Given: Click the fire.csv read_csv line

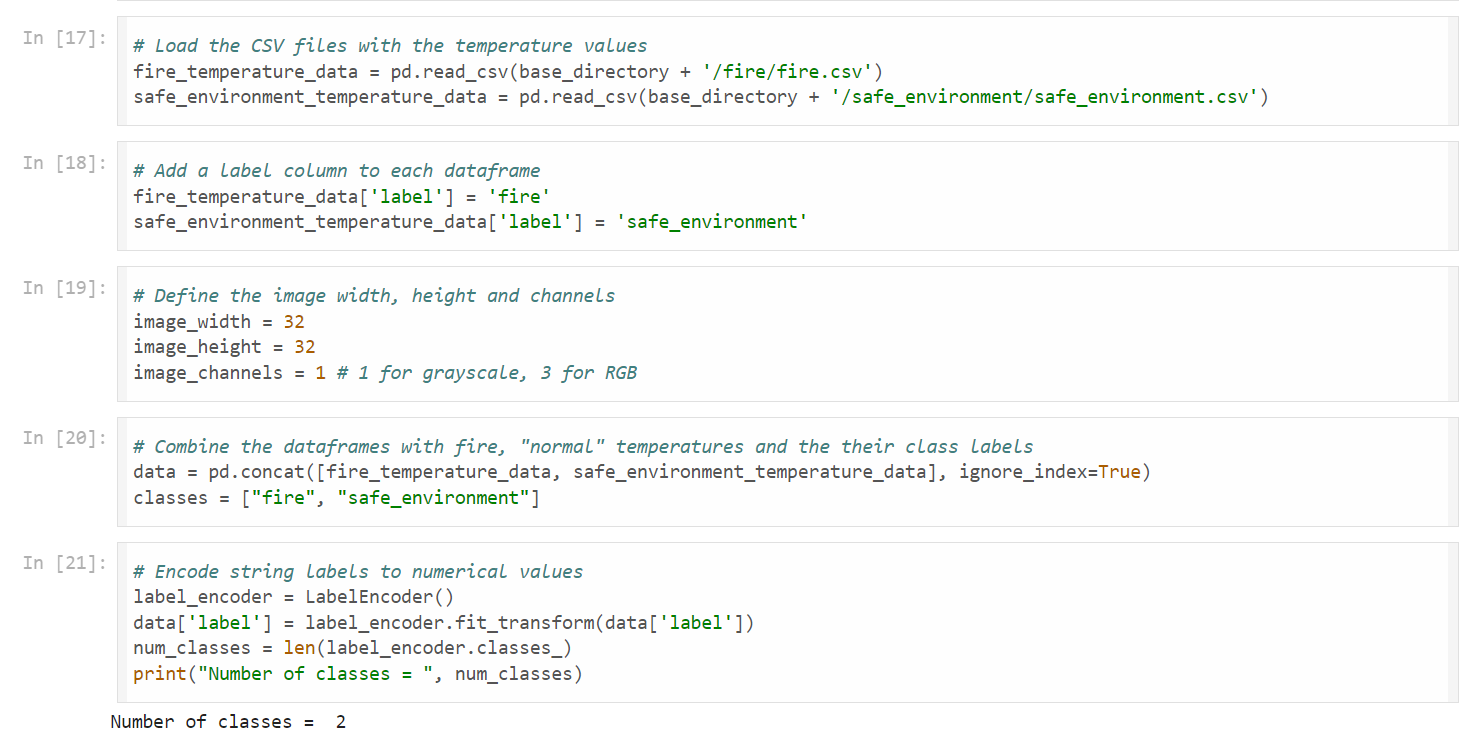Looking at the screenshot, I should click(x=508, y=71).
